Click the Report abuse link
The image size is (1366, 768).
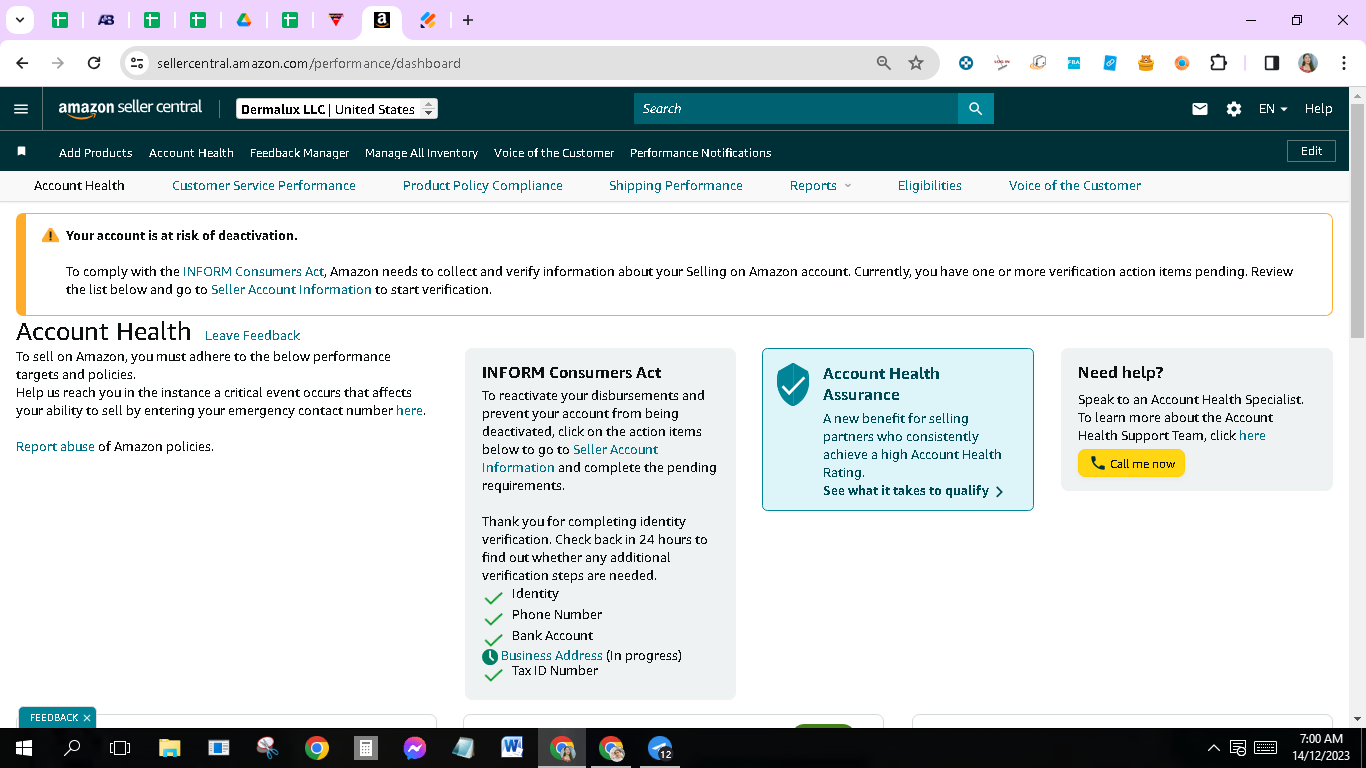[56, 447]
